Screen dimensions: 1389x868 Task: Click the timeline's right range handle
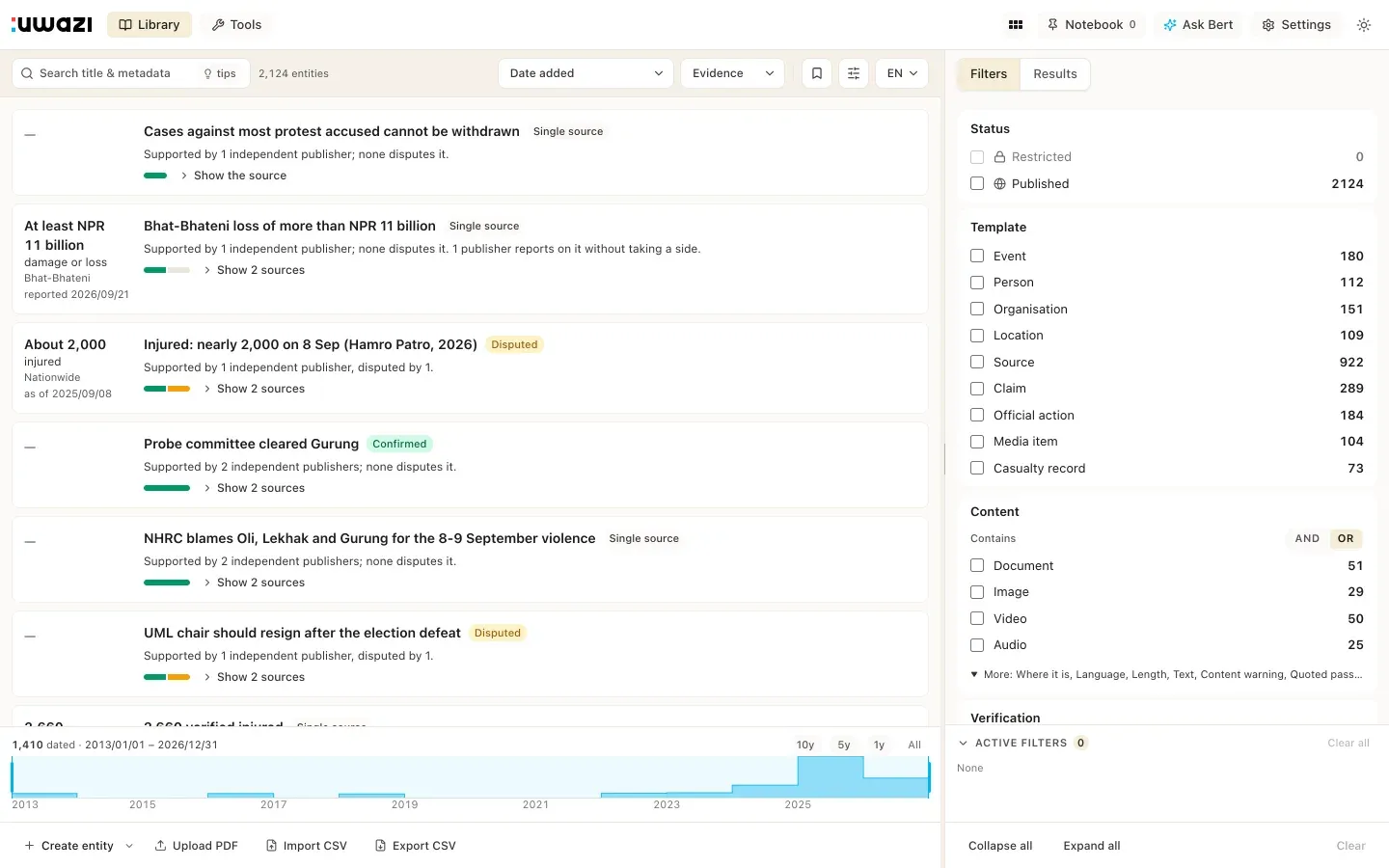930,777
